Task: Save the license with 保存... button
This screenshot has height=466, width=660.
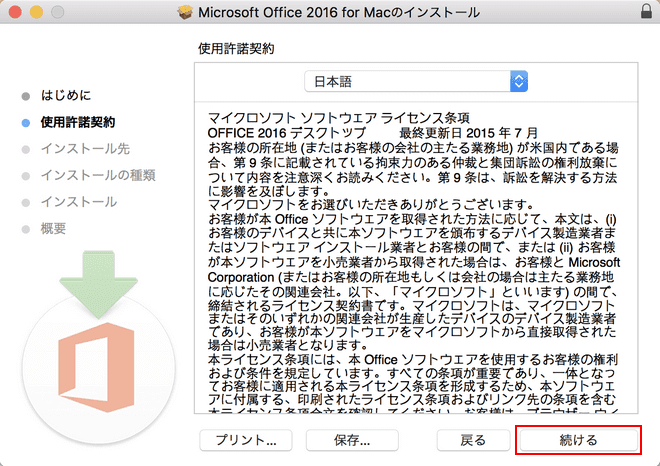Action: coord(352,440)
